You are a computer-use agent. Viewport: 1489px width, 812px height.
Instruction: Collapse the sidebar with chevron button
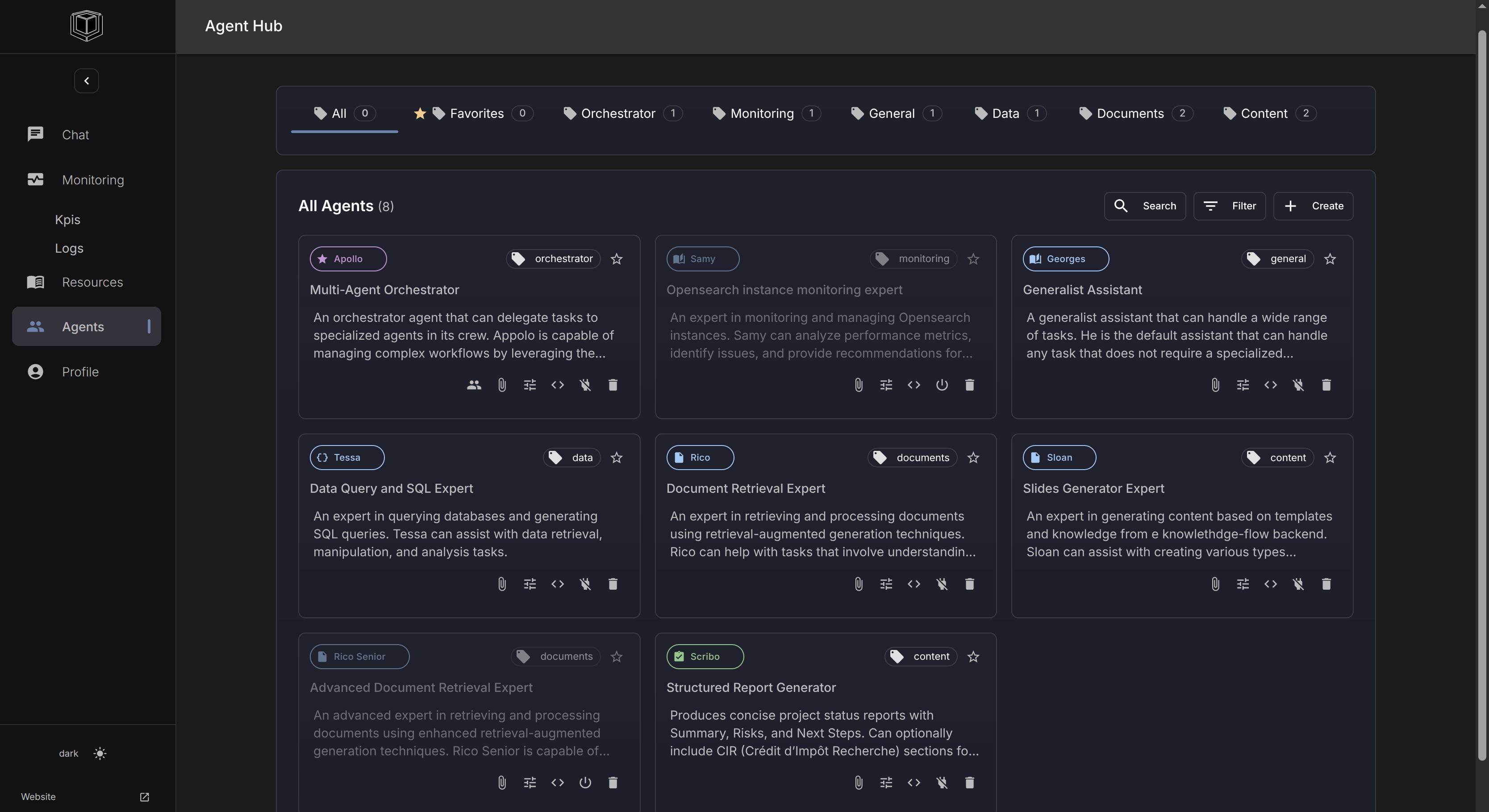[x=87, y=81]
